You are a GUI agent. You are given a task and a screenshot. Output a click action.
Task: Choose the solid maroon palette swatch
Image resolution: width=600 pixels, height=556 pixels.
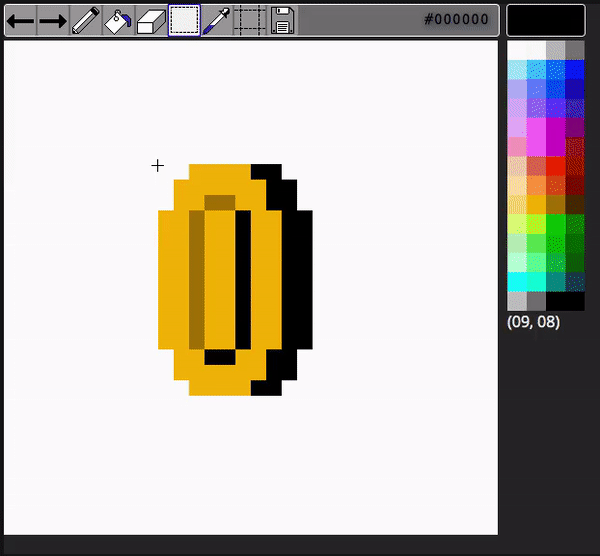click(x=575, y=186)
